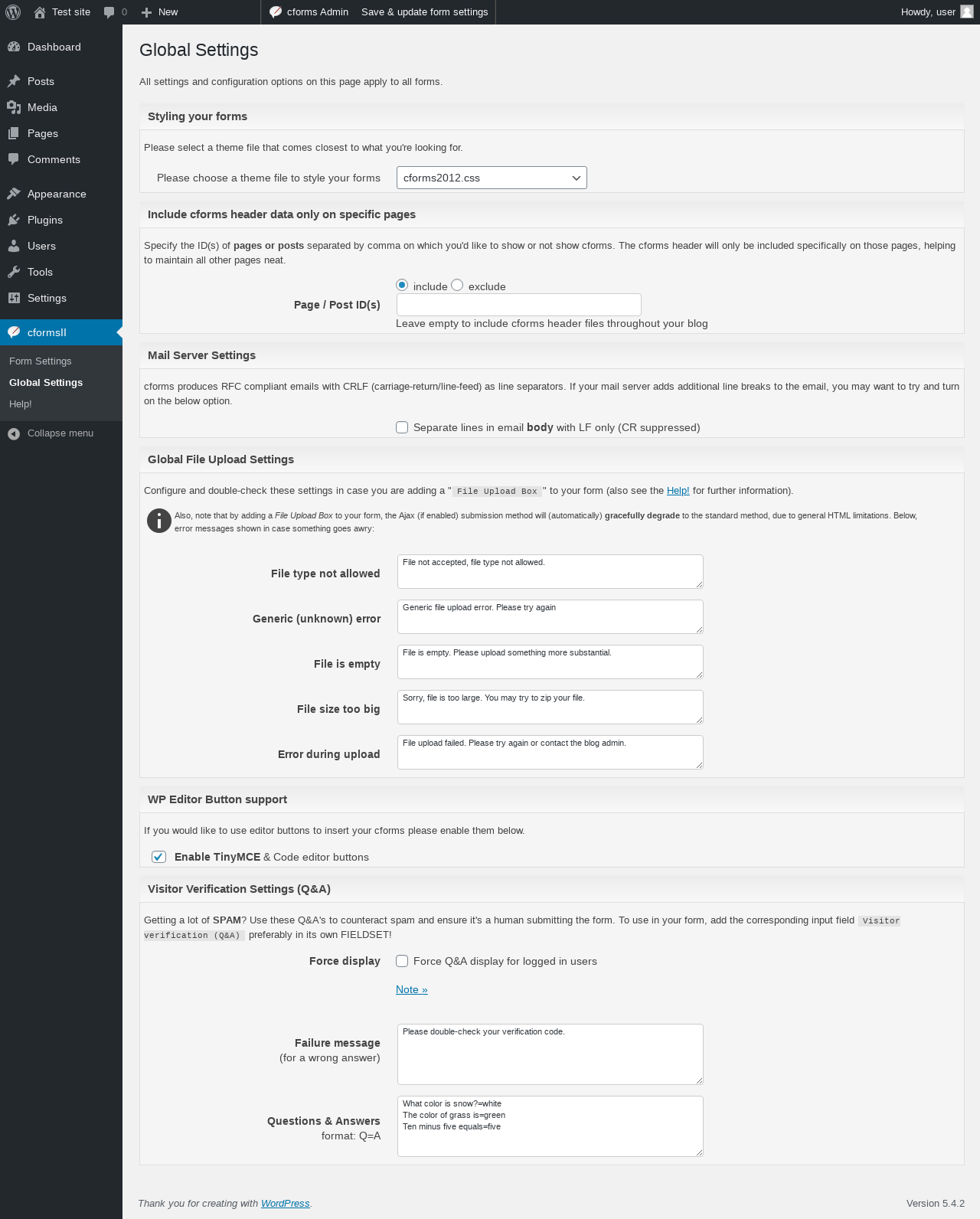Viewport: 980px width, 1219px height.
Task: Open the Help! submenu item
Action: pos(21,404)
